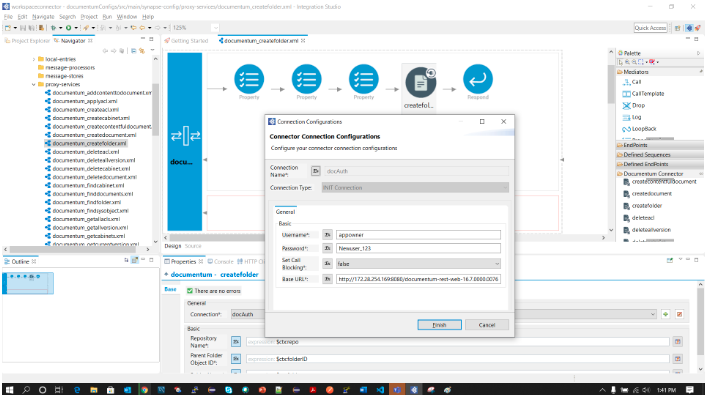Open the Window menu
This screenshot has height=395, width=708.
pos(126,17)
